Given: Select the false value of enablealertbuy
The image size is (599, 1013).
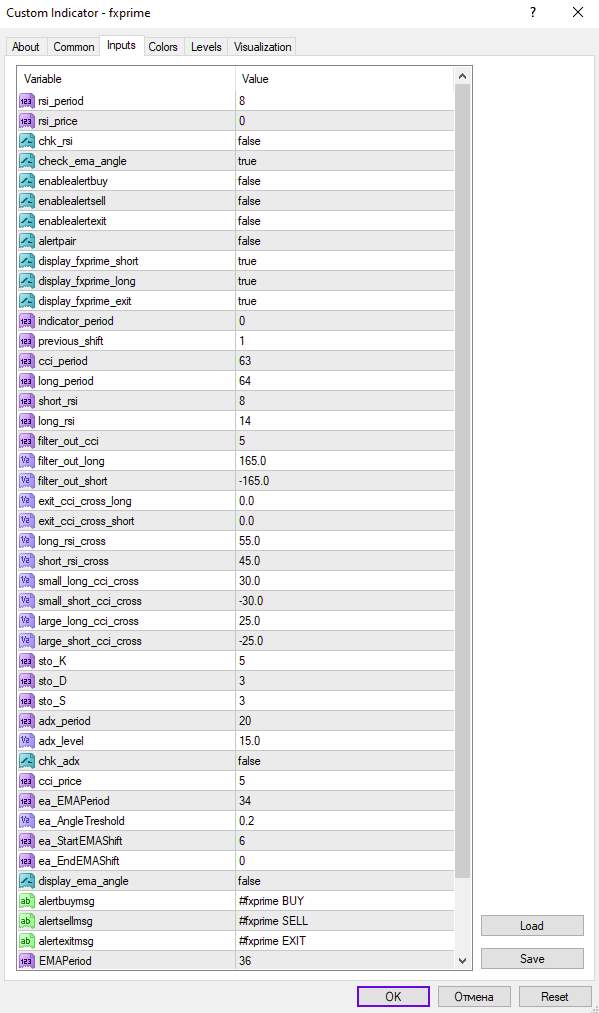Looking at the screenshot, I should click(x=345, y=181).
